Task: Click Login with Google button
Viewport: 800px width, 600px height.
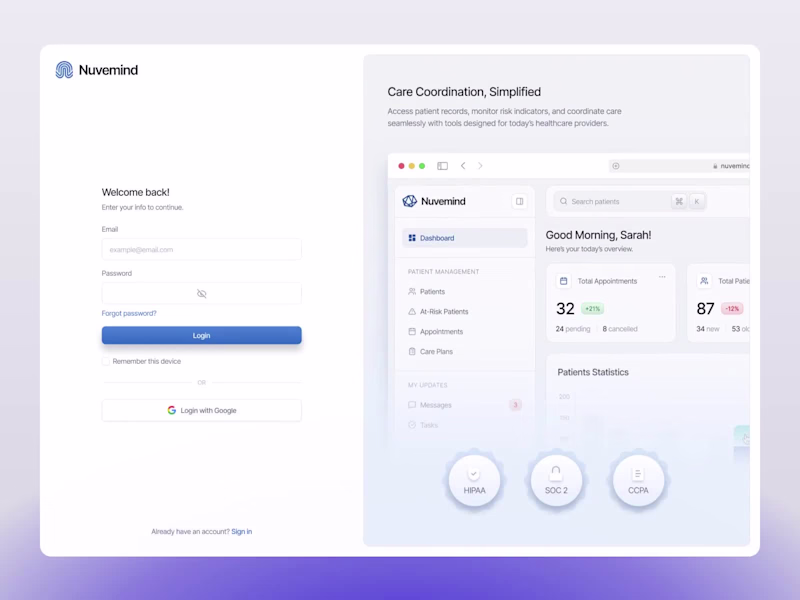Action: point(202,410)
